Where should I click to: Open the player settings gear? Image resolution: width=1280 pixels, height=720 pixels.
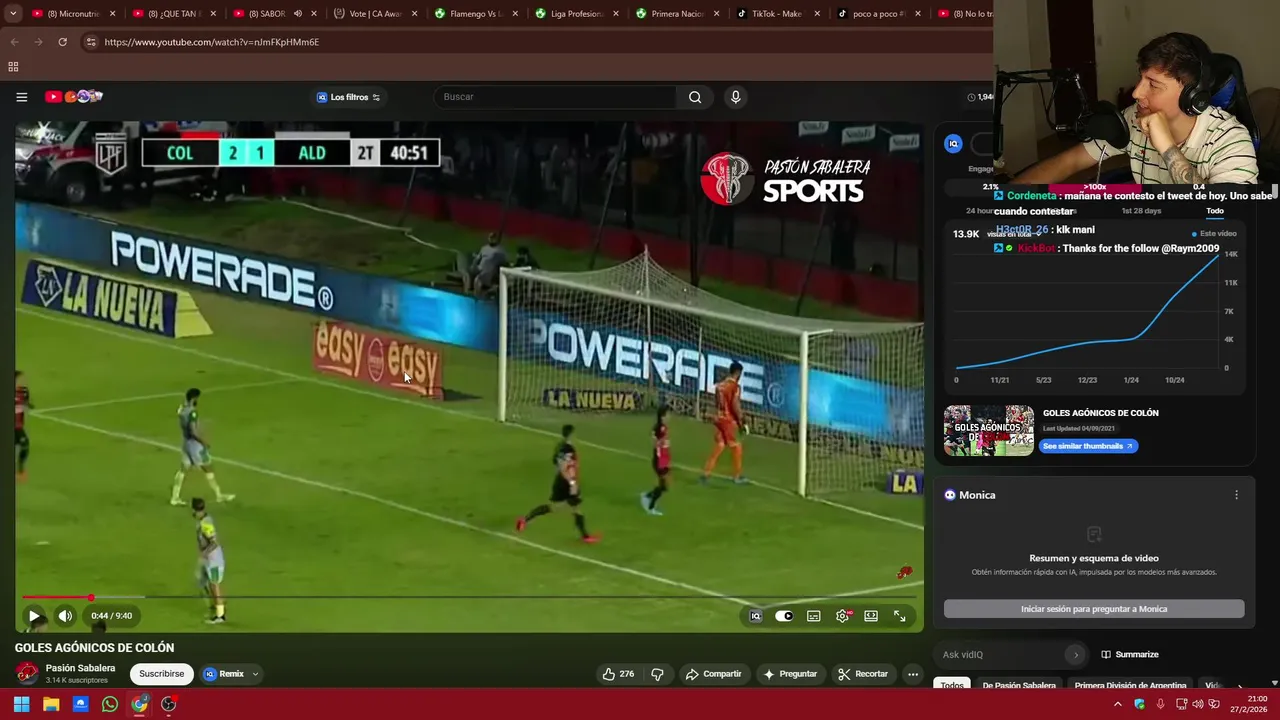843,616
